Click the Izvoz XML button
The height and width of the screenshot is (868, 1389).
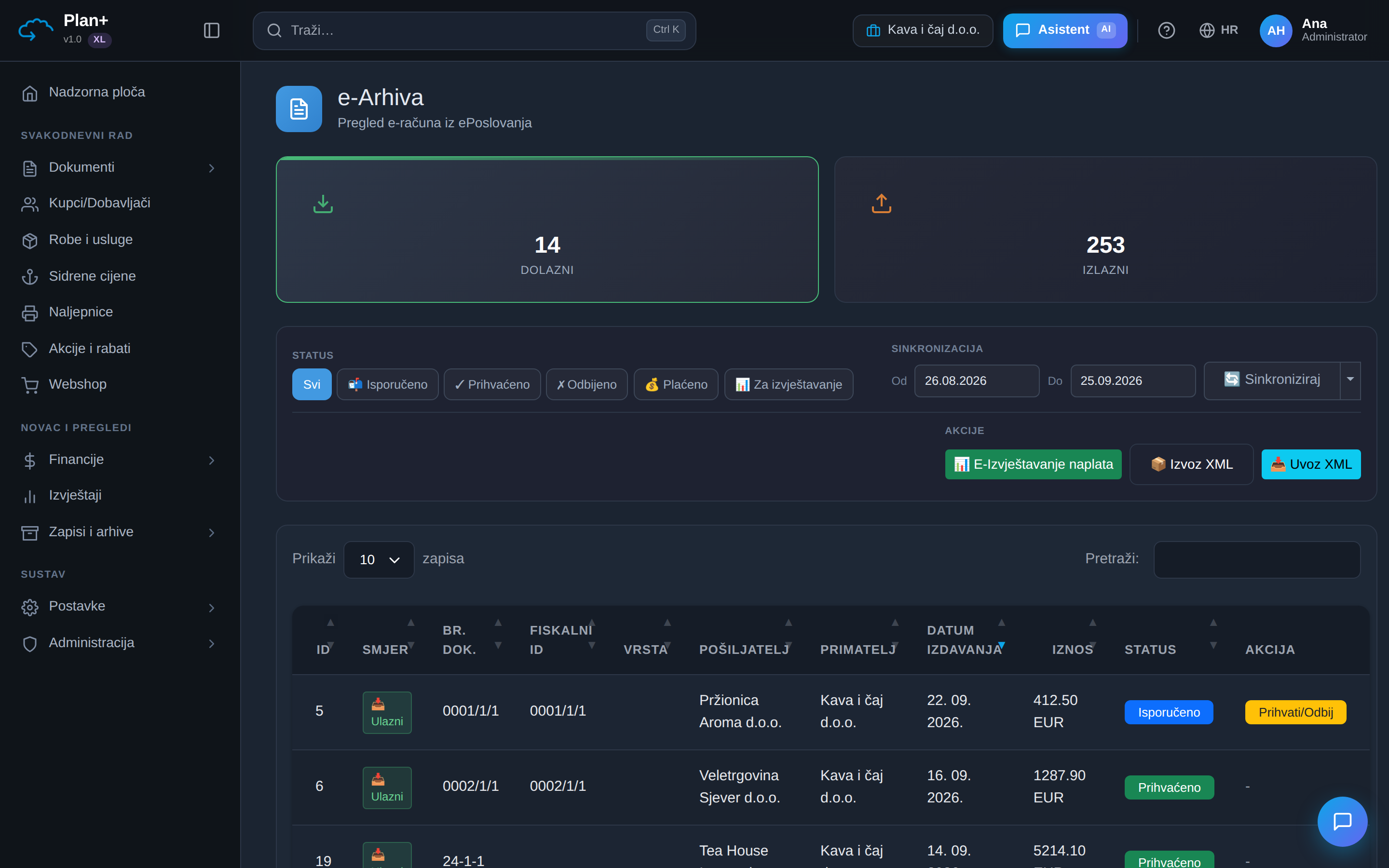pyautogui.click(x=1192, y=464)
